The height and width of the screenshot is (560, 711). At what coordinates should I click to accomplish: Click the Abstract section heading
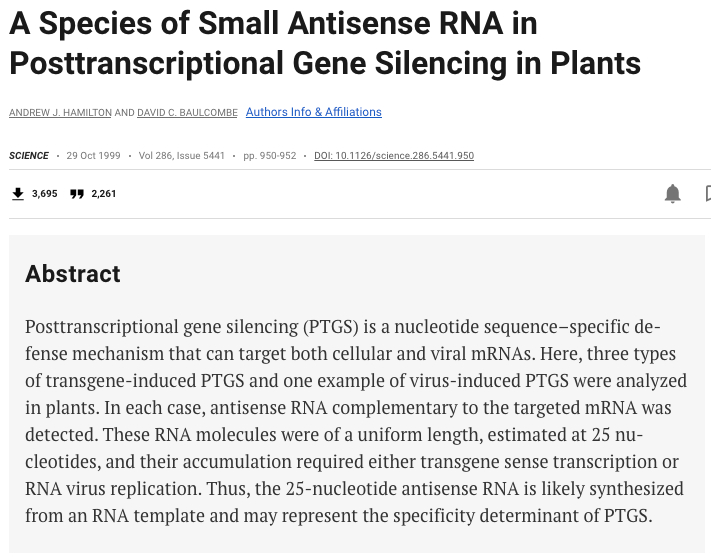(x=73, y=274)
